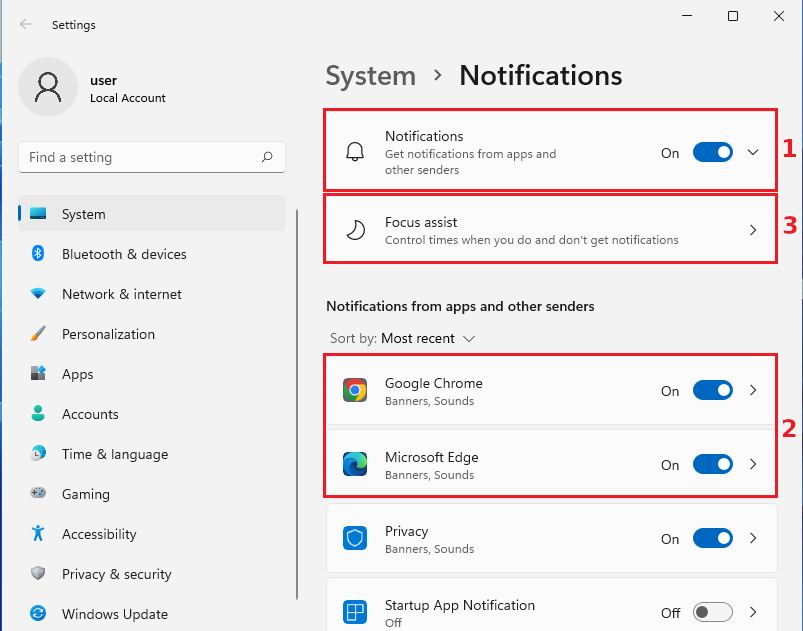The height and width of the screenshot is (631, 803).
Task: Click the Privacy shield app icon in list
Action: (355, 538)
